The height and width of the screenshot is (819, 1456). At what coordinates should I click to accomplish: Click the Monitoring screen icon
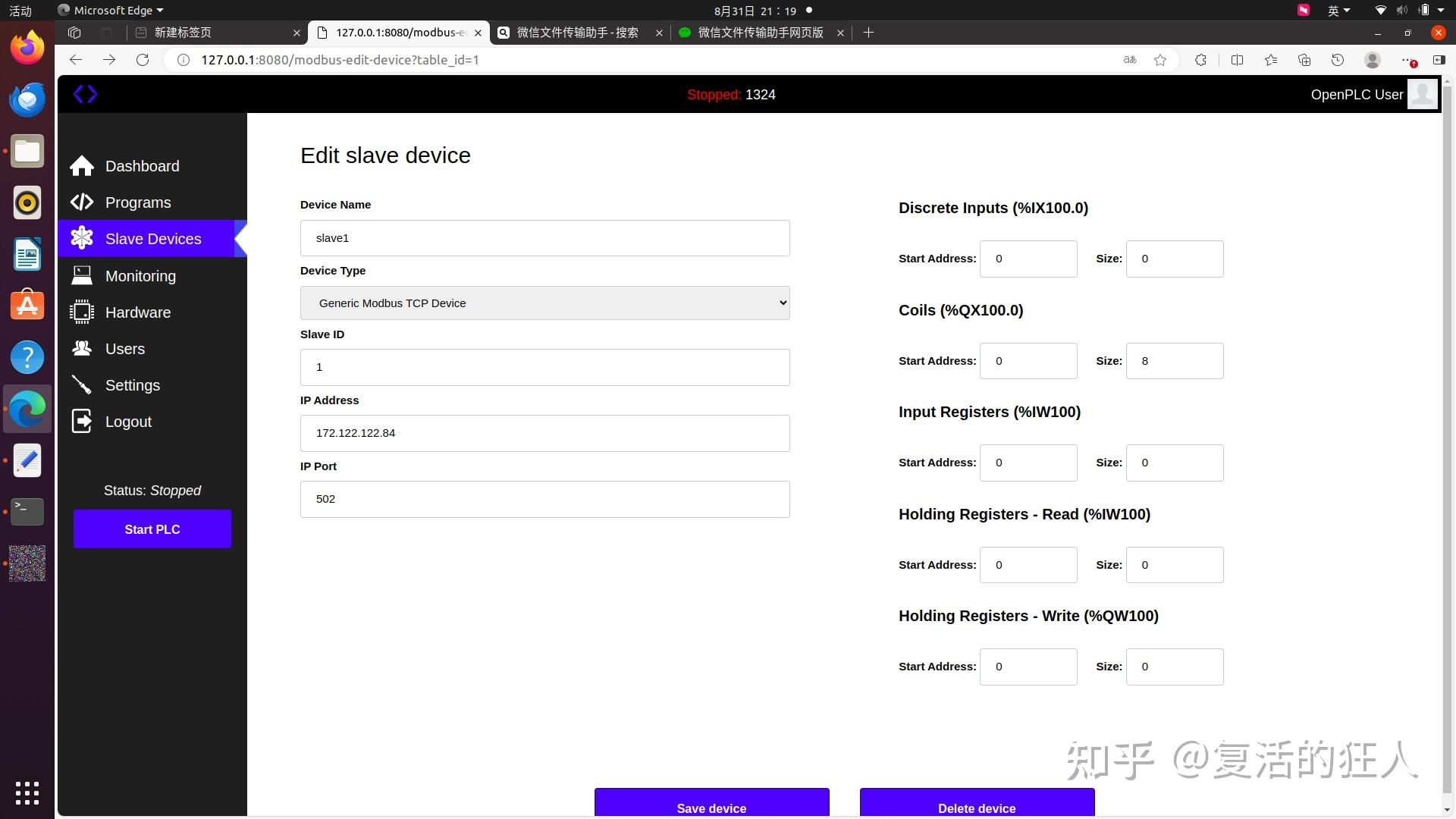click(x=81, y=275)
